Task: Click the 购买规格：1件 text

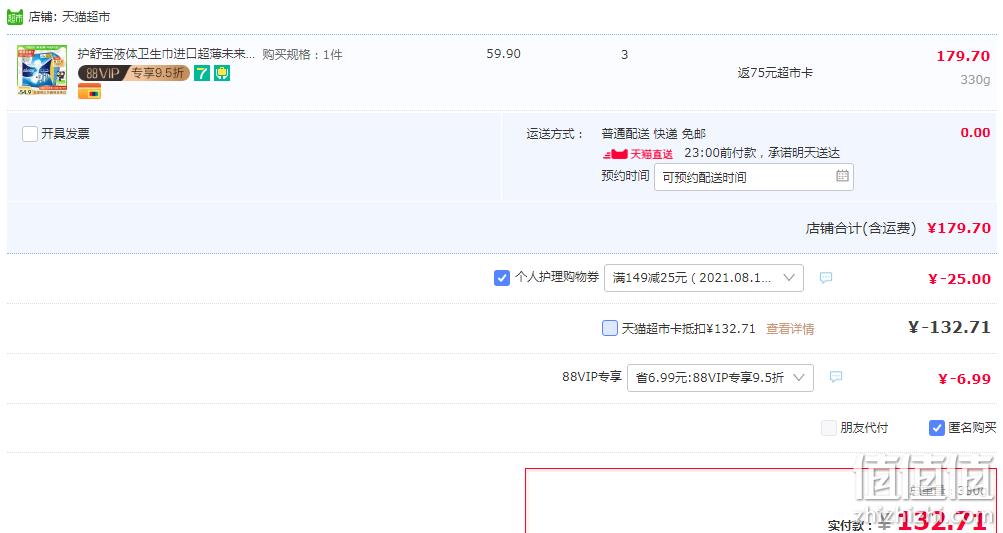Action: tap(303, 54)
